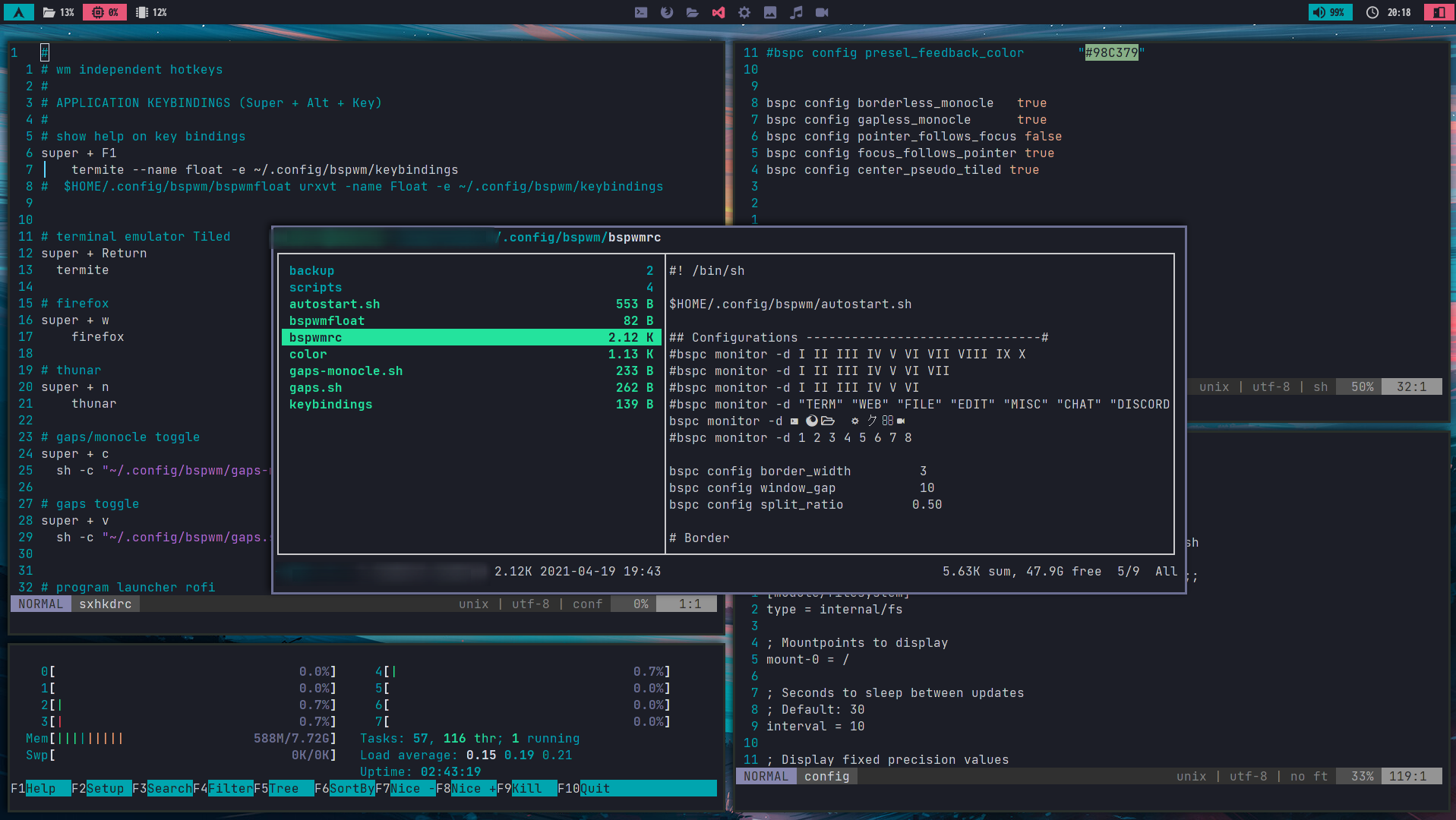This screenshot has height=820, width=1456.
Task: Switch to the video camera workspace icon
Action: point(822,12)
